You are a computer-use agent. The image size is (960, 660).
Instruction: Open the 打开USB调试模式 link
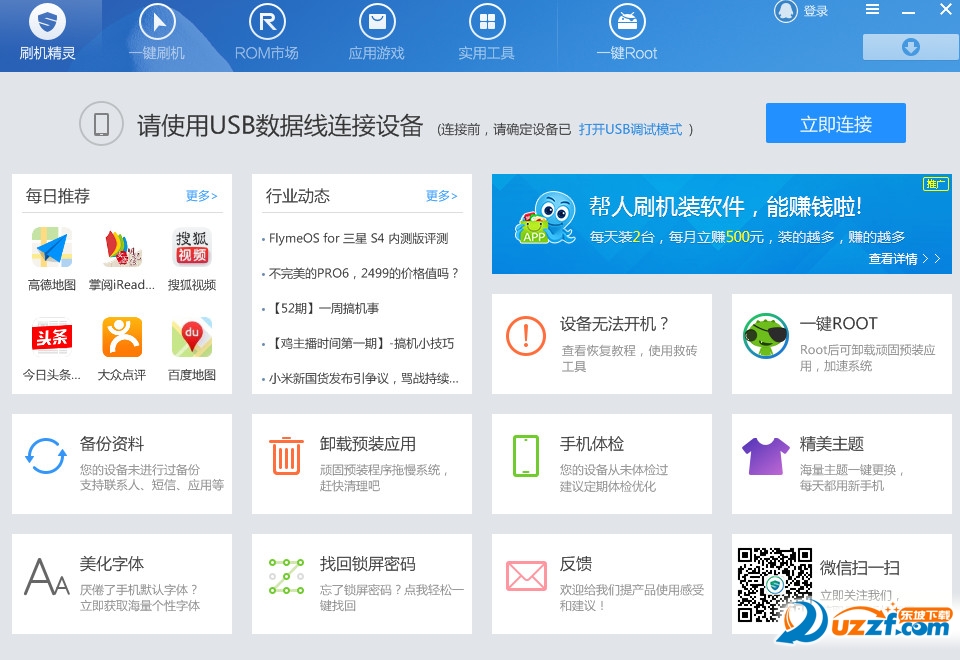pos(630,129)
